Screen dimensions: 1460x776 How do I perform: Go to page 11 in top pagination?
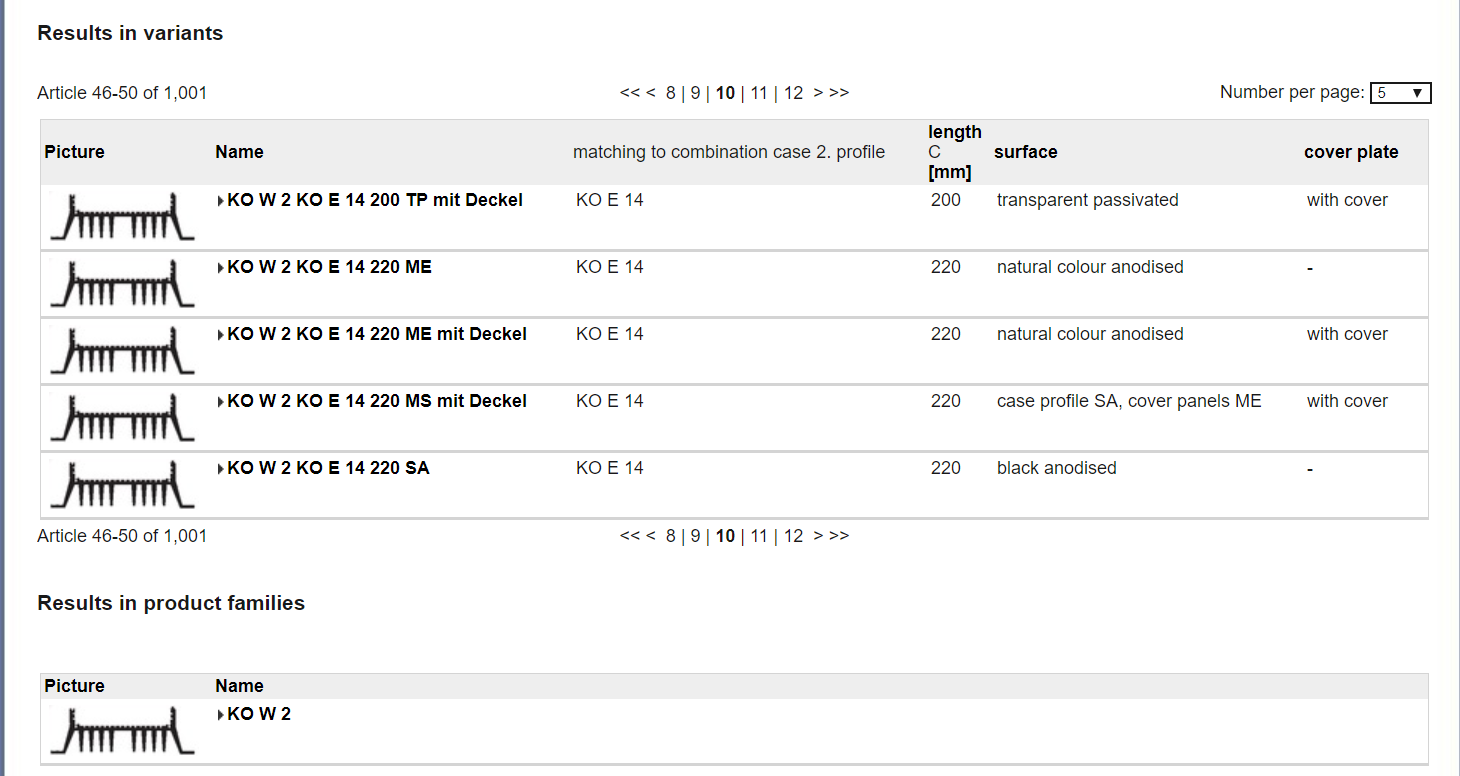759,93
